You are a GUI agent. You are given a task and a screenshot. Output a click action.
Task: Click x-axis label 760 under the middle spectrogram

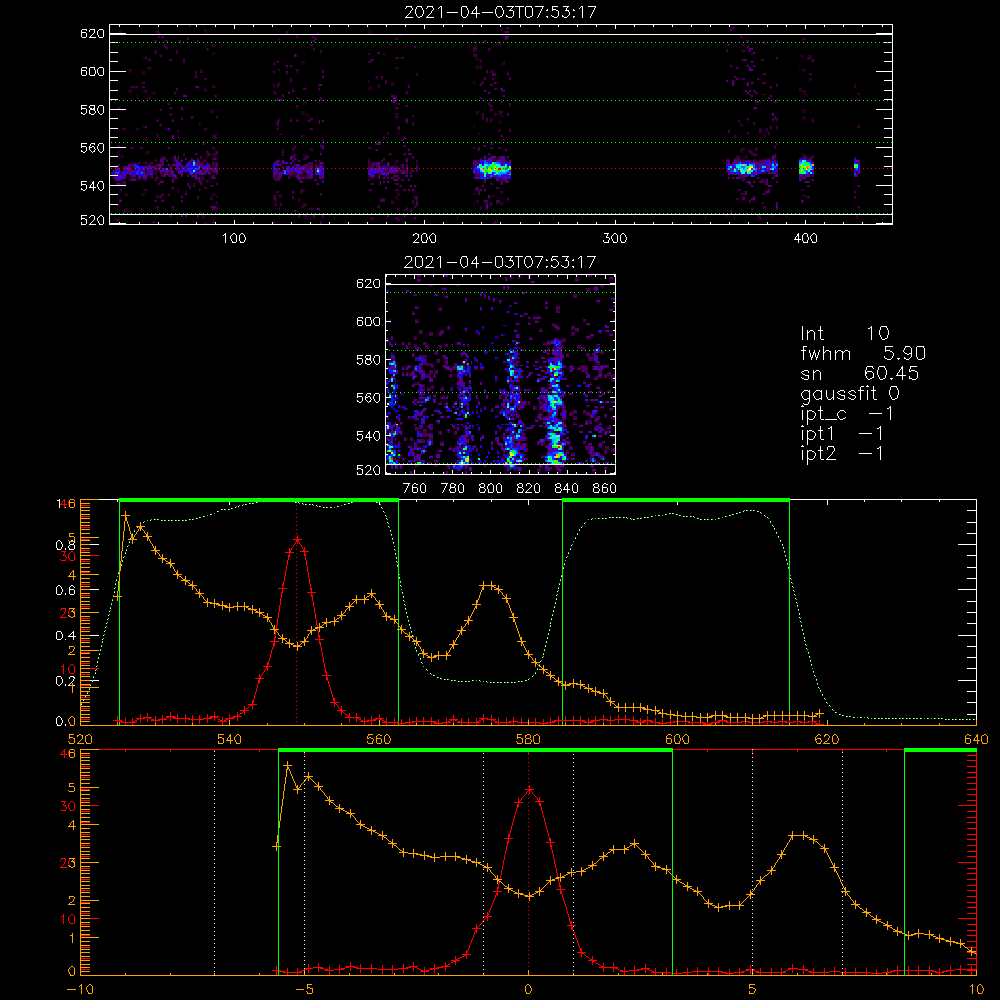click(415, 489)
